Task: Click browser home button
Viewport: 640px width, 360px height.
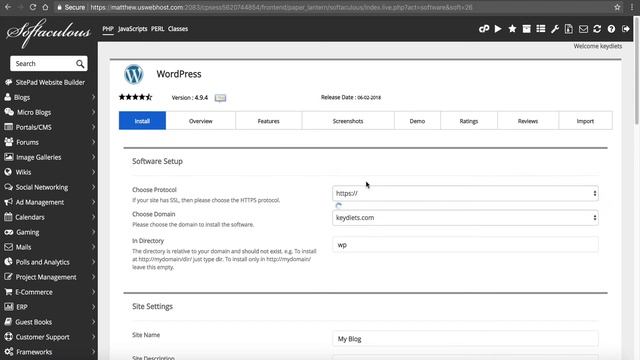Action: coord(45,7)
